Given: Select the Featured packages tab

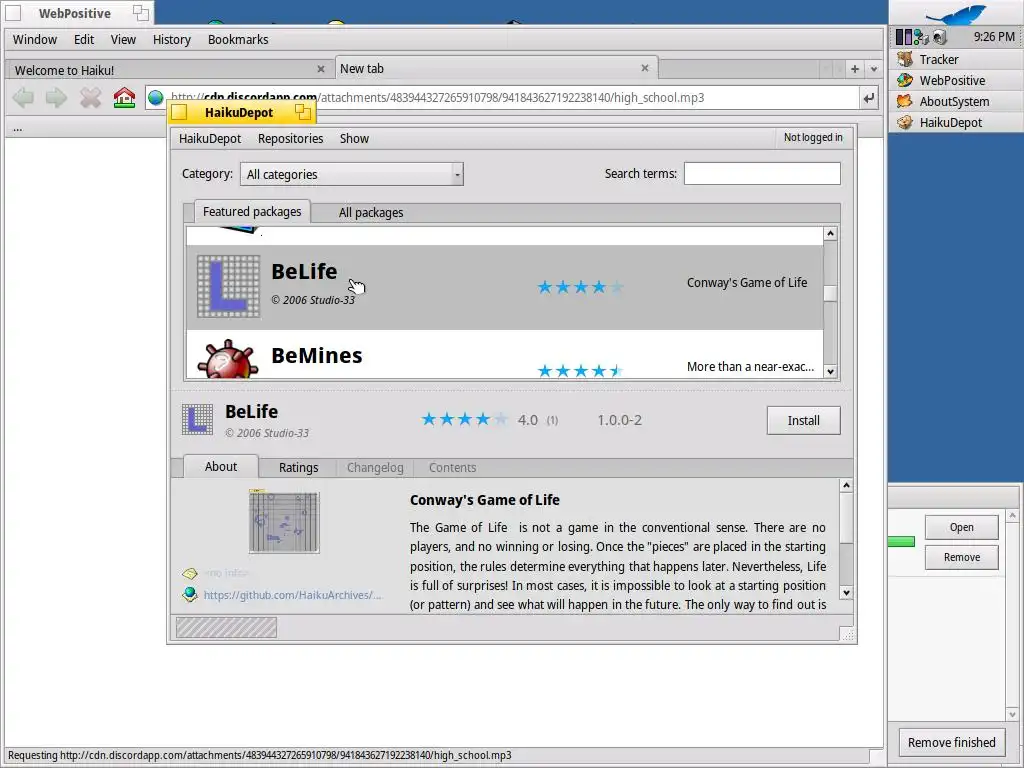Looking at the screenshot, I should (251, 212).
